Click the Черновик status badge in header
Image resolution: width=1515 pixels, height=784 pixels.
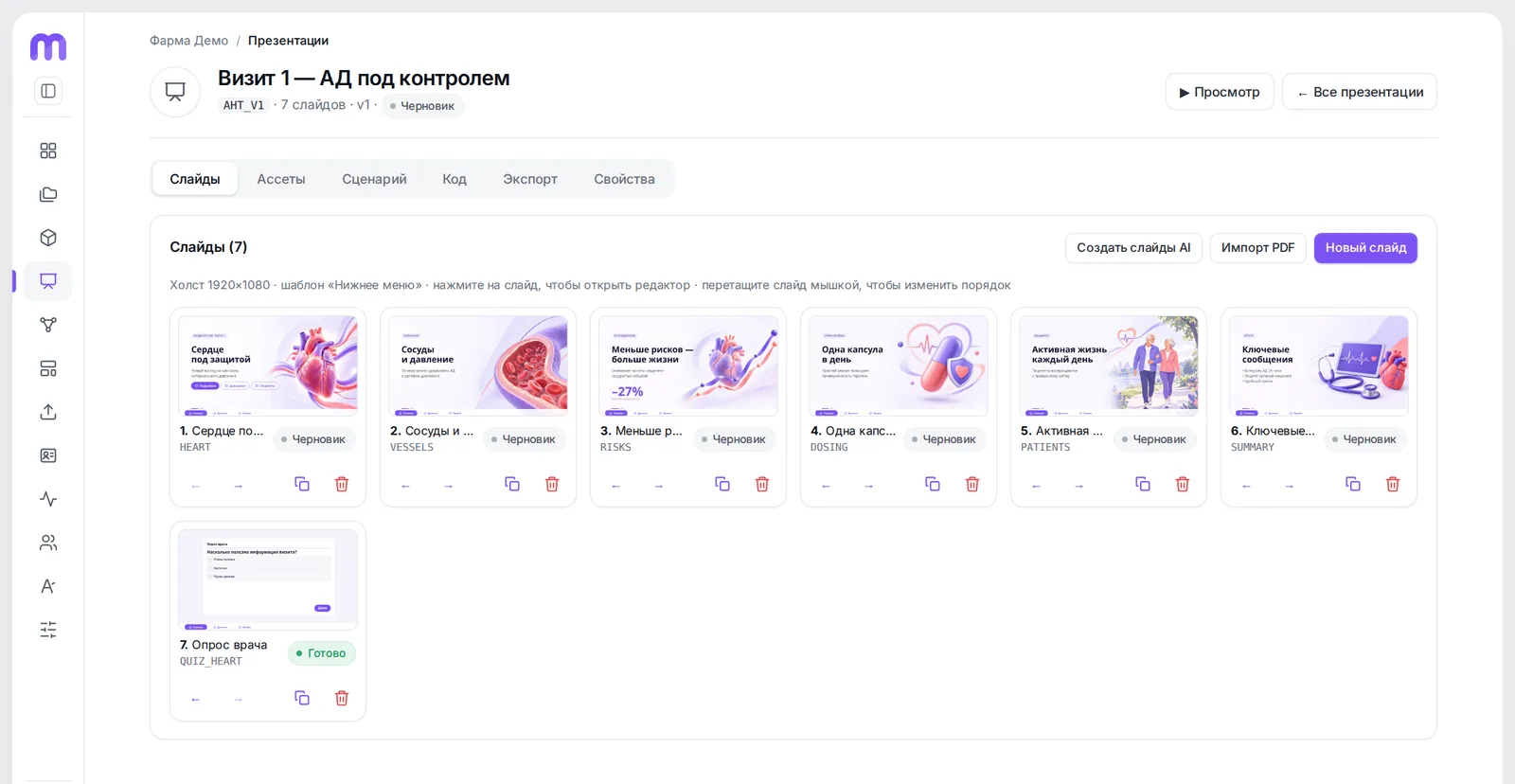coord(422,106)
